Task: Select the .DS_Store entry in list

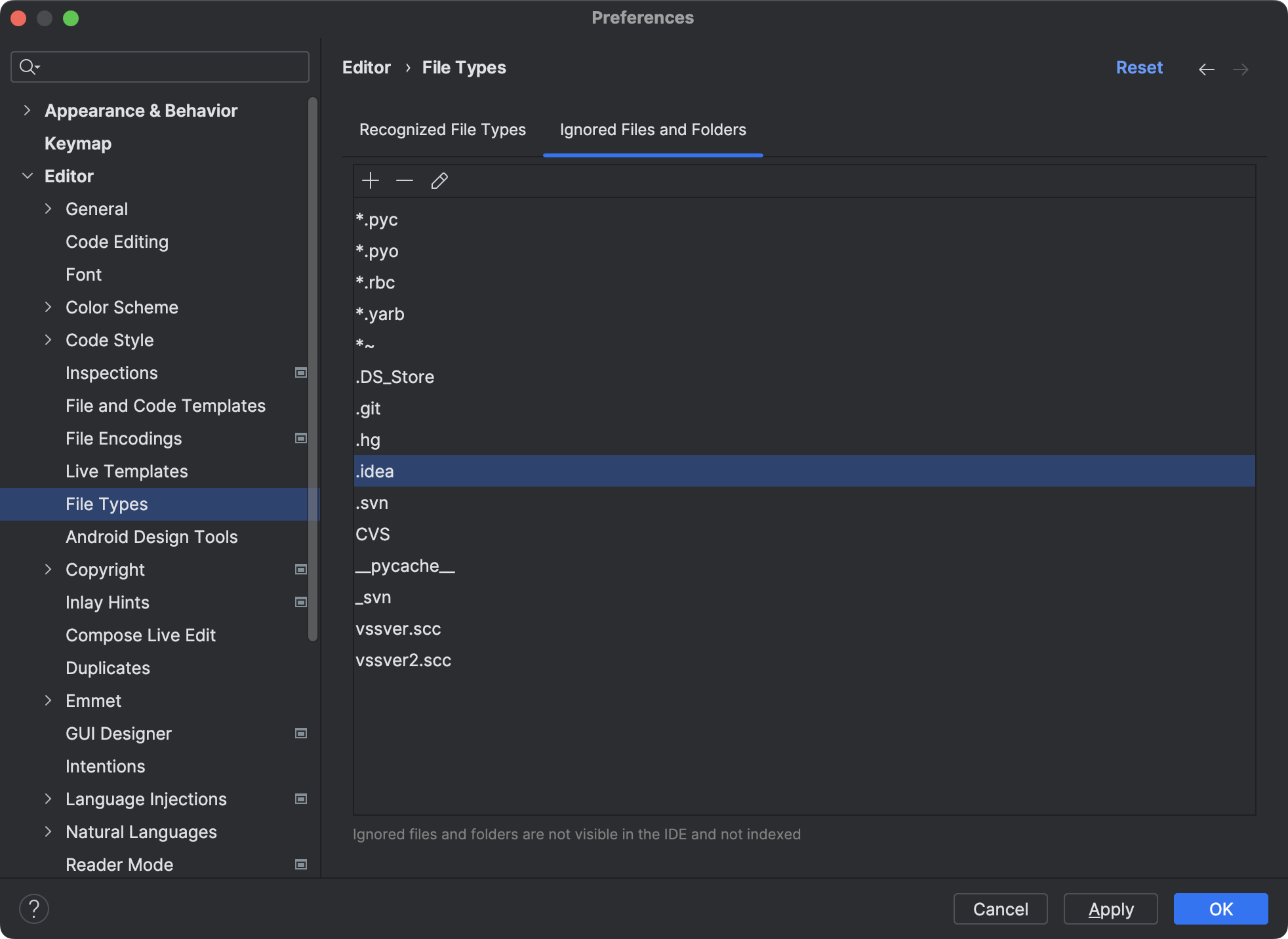Action: coord(395,377)
